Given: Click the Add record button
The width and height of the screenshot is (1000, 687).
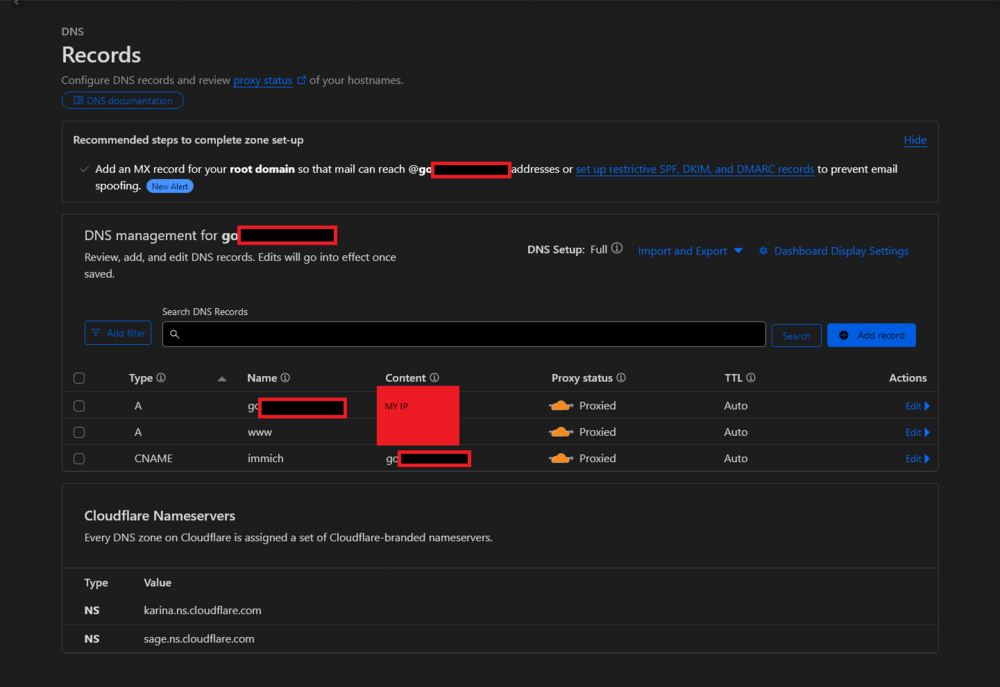Looking at the screenshot, I should 871,336.
